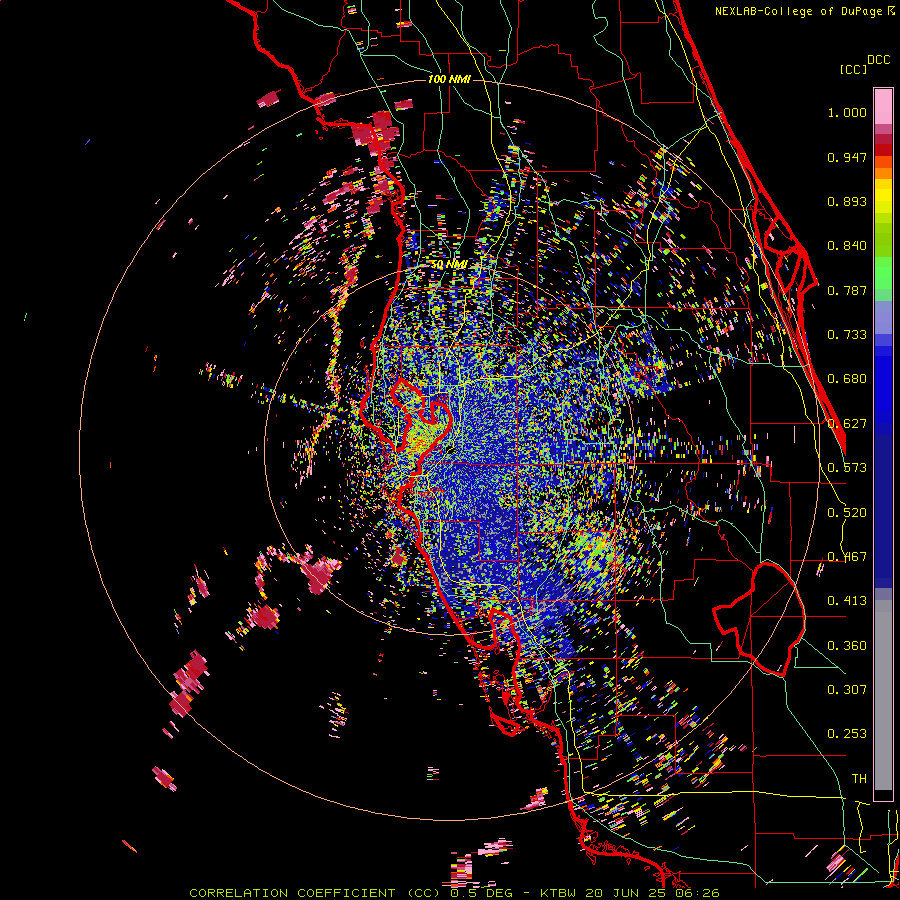Click the 0.947 legend value
900x900 pixels.
(847, 157)
